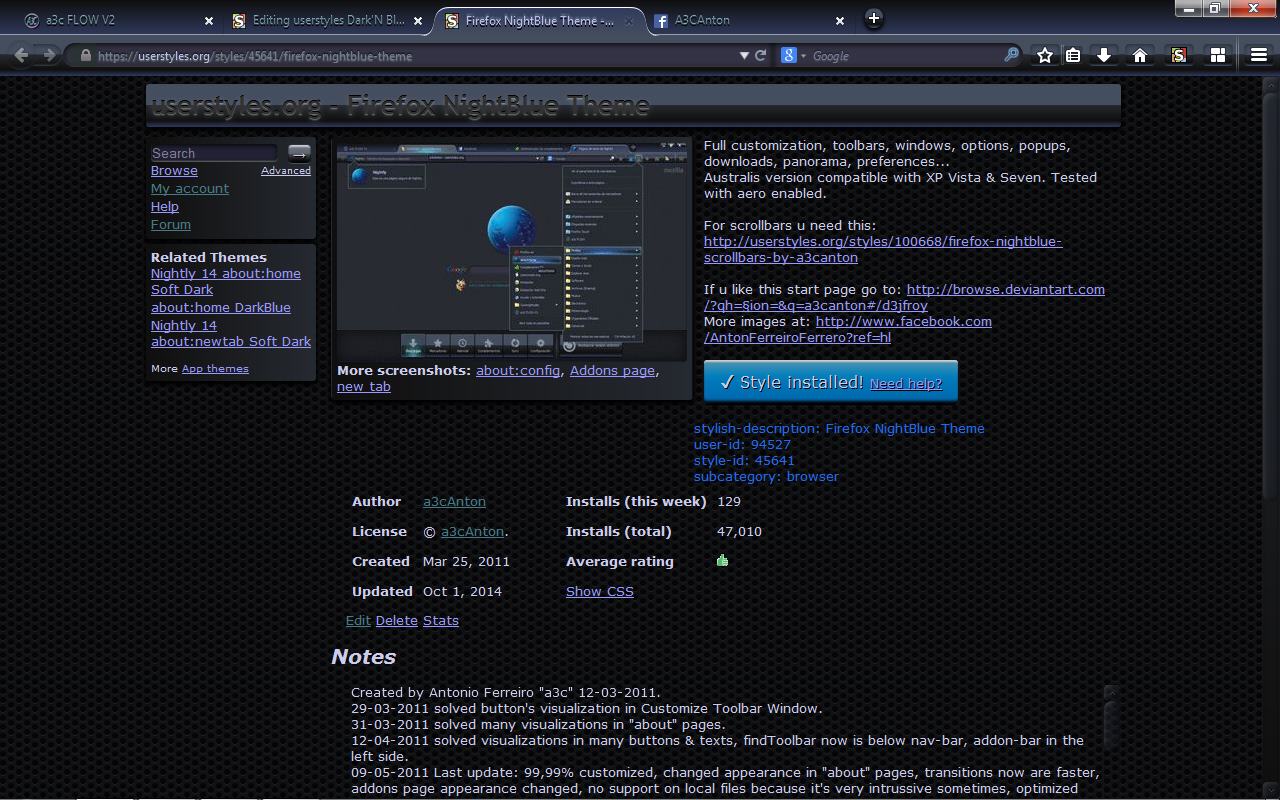This screenshot has width=1280, height=800.
Task: Click the Style installed! button
Action: point(830,382)
